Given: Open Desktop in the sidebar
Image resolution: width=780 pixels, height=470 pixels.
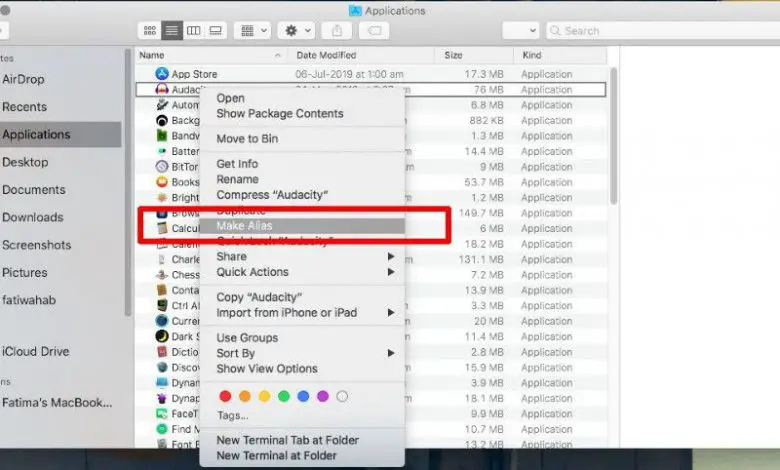Looking at the screenshot, I should (25, 162).
